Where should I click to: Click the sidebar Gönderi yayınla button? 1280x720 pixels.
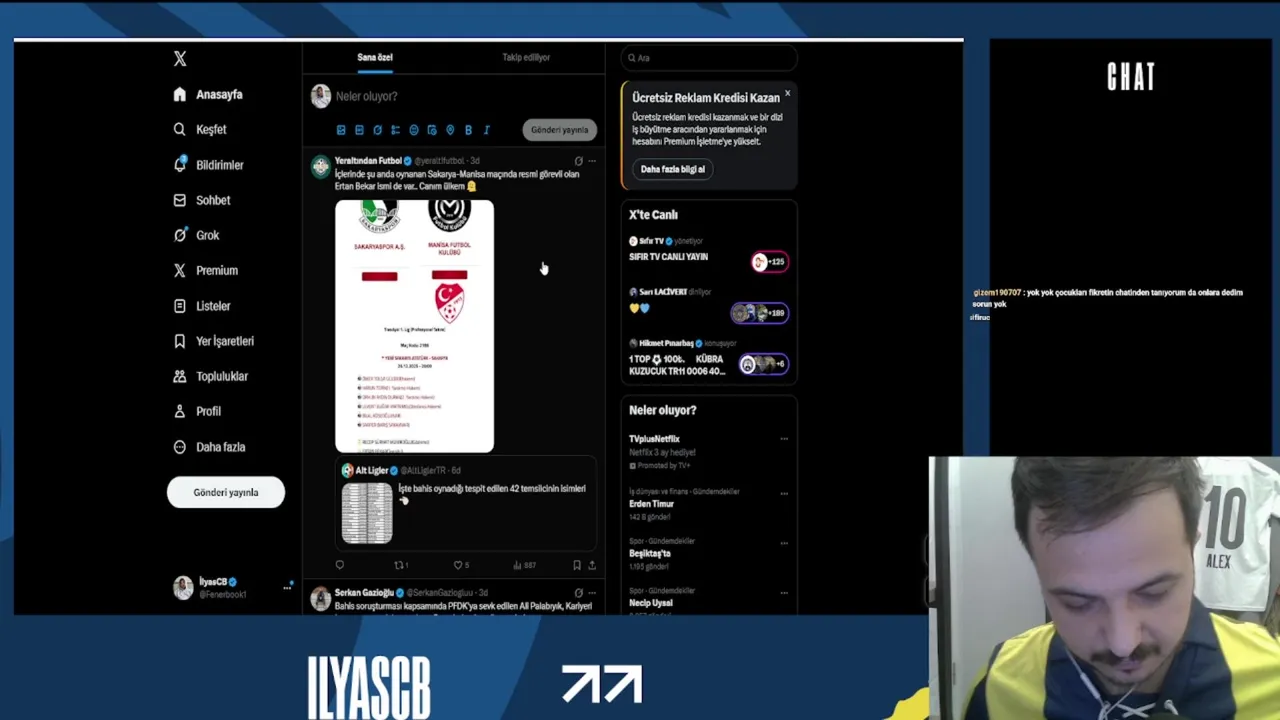pyautogui.click(x=226, y=492)
